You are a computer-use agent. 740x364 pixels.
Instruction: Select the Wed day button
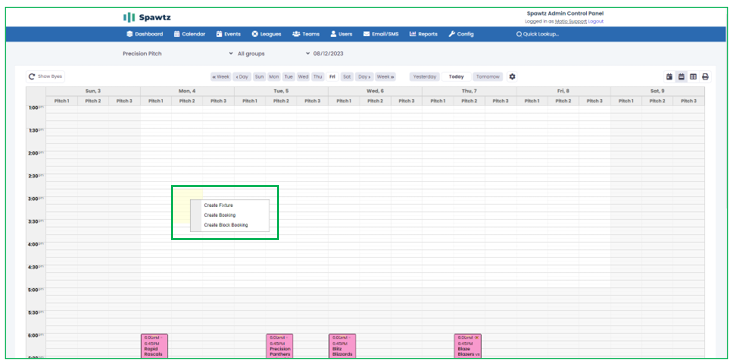point(303,76)
